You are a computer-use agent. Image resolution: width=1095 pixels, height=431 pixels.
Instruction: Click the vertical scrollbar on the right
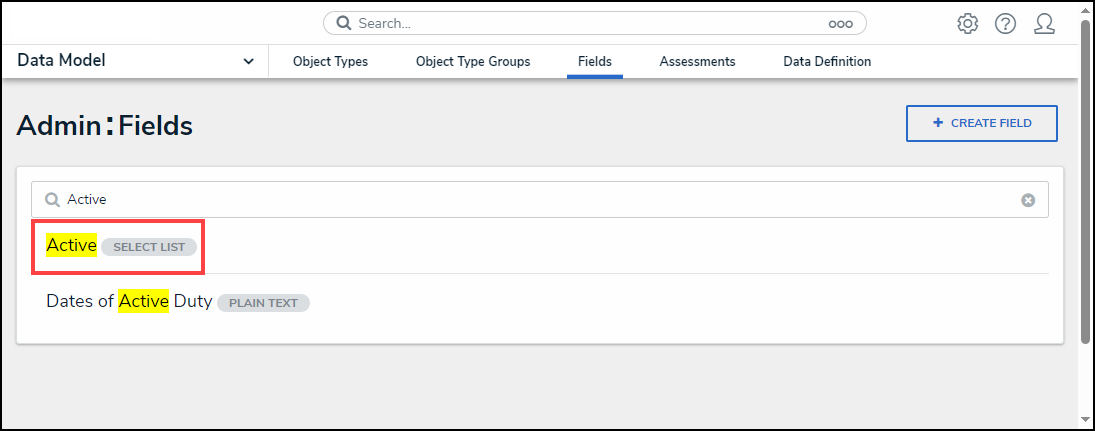[x=1085, y=180]
